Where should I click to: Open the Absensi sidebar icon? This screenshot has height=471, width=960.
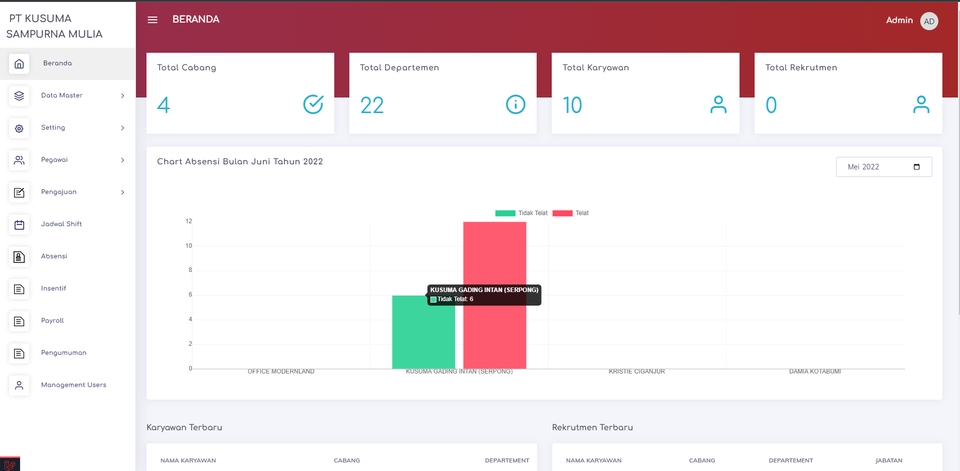19,257
